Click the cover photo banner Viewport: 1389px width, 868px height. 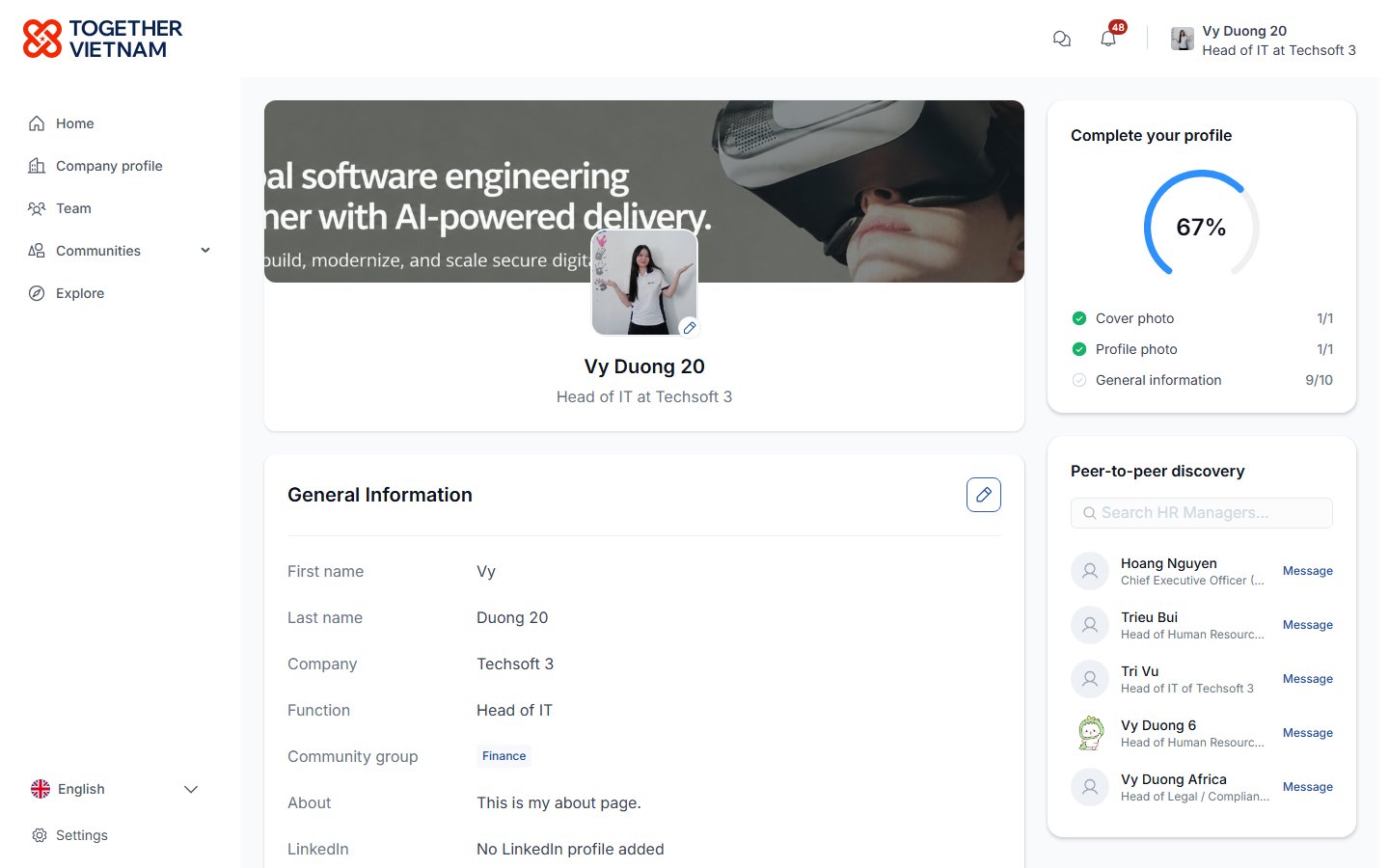(644, 191)
